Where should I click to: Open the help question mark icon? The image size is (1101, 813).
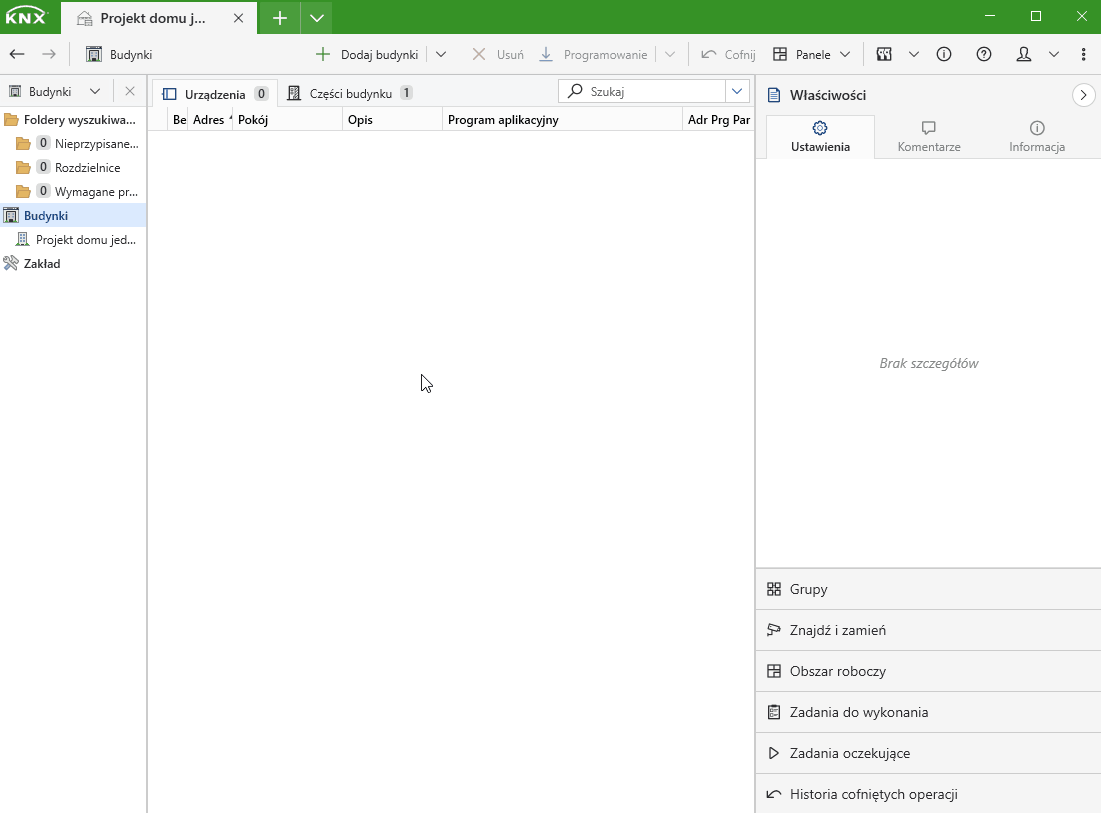point(984,55)
